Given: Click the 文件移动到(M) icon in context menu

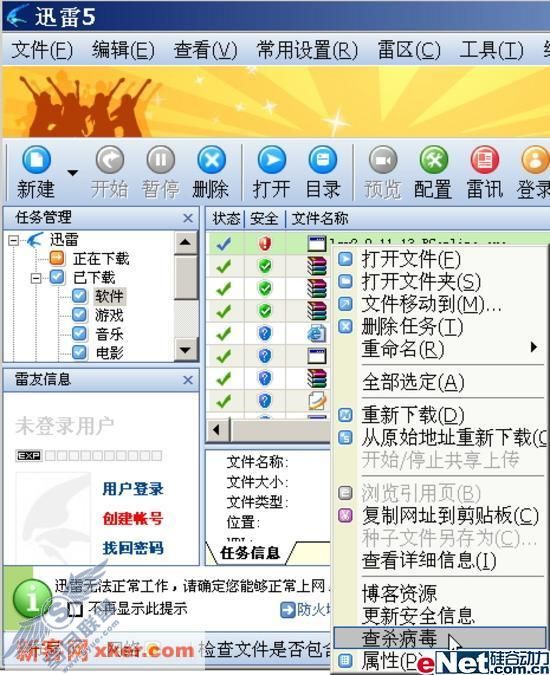Looking at the screenshot, I should 345,304.
